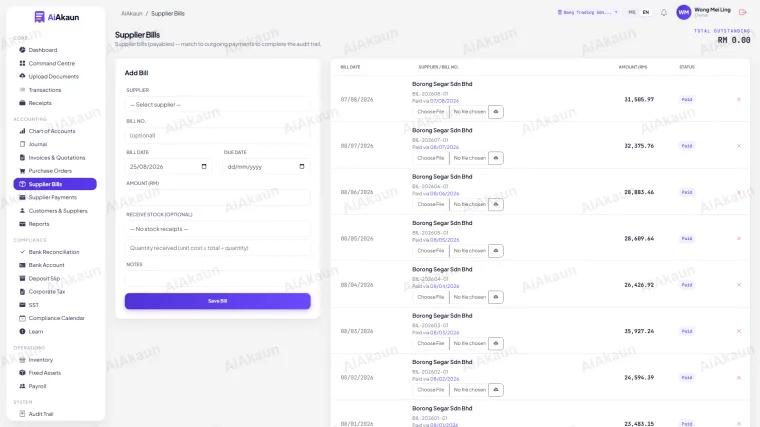Open payment link 08/06/2026
Viewport: 760px width, 427px height.
(x=444, y=193)
